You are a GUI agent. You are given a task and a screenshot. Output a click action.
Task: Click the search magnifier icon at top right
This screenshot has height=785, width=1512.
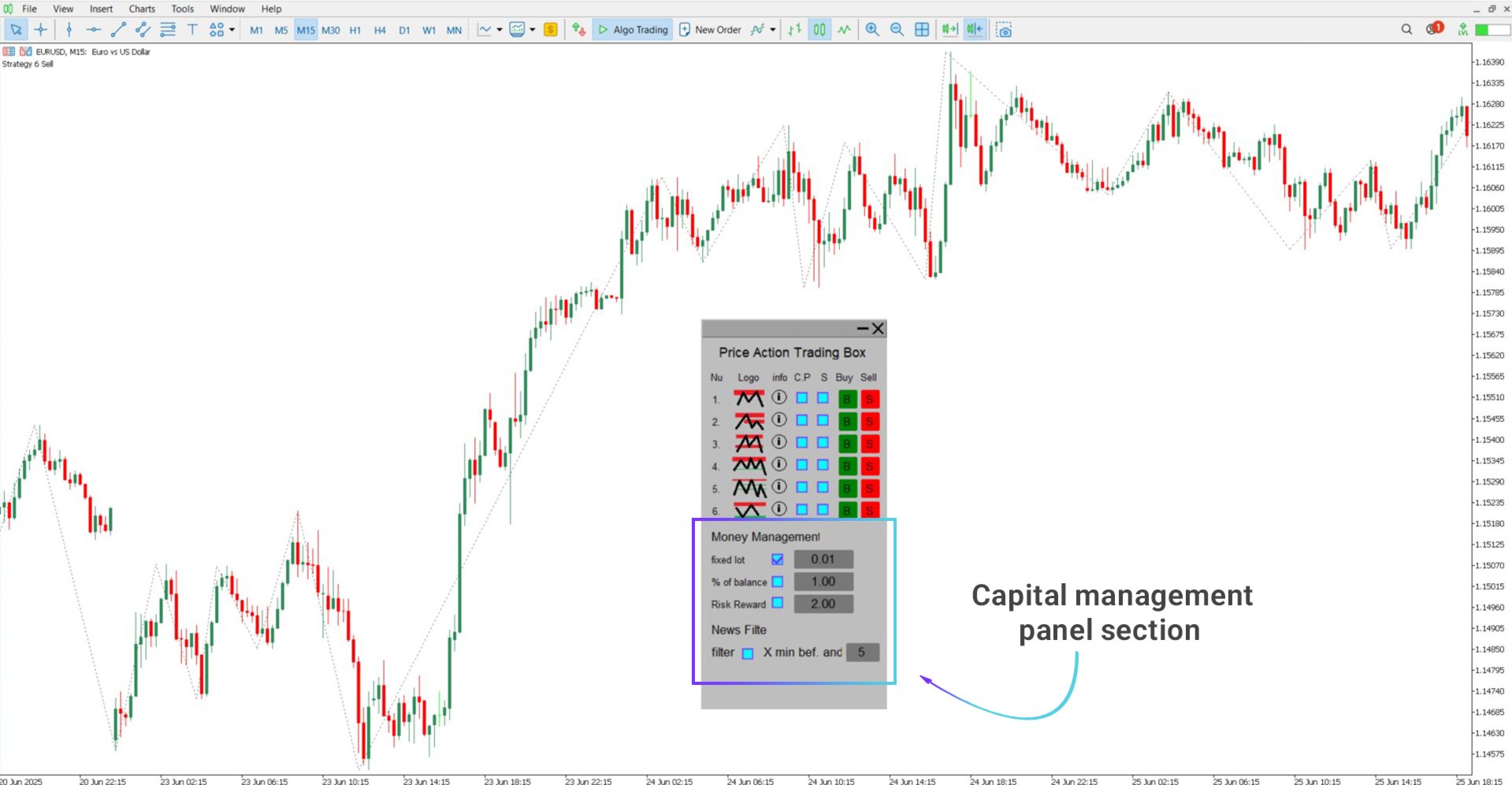(1406, 29)
